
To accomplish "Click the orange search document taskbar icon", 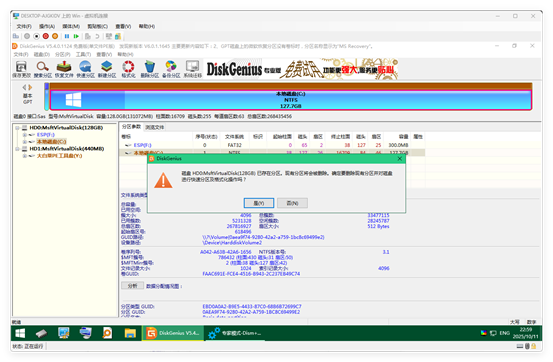I will pos(107,333).
